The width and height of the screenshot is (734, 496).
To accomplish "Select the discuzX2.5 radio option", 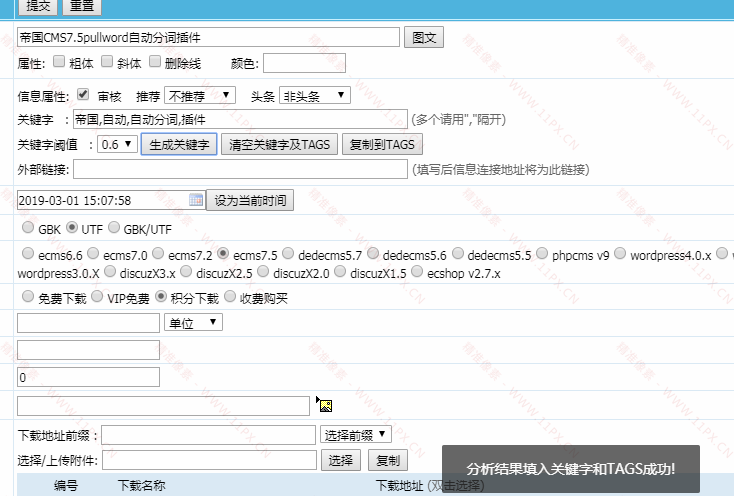I will pyautogui.click(x=186, y=271).
